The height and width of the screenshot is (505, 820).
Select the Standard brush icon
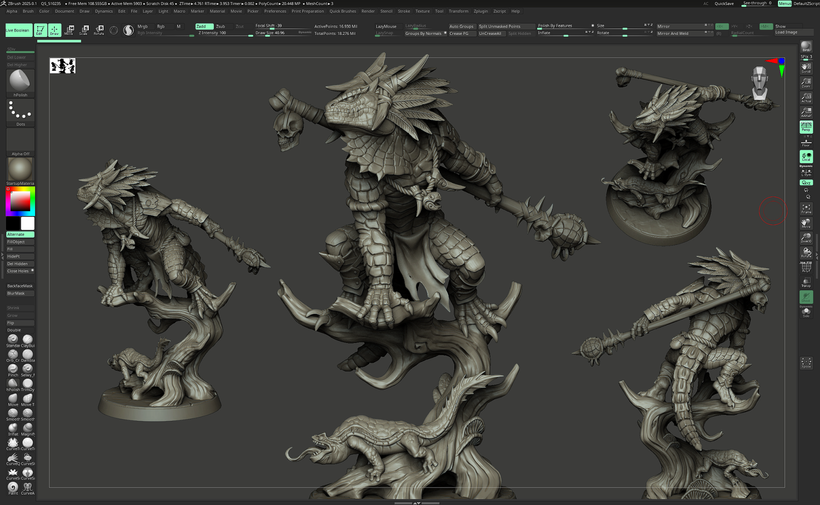click(13, 340)
